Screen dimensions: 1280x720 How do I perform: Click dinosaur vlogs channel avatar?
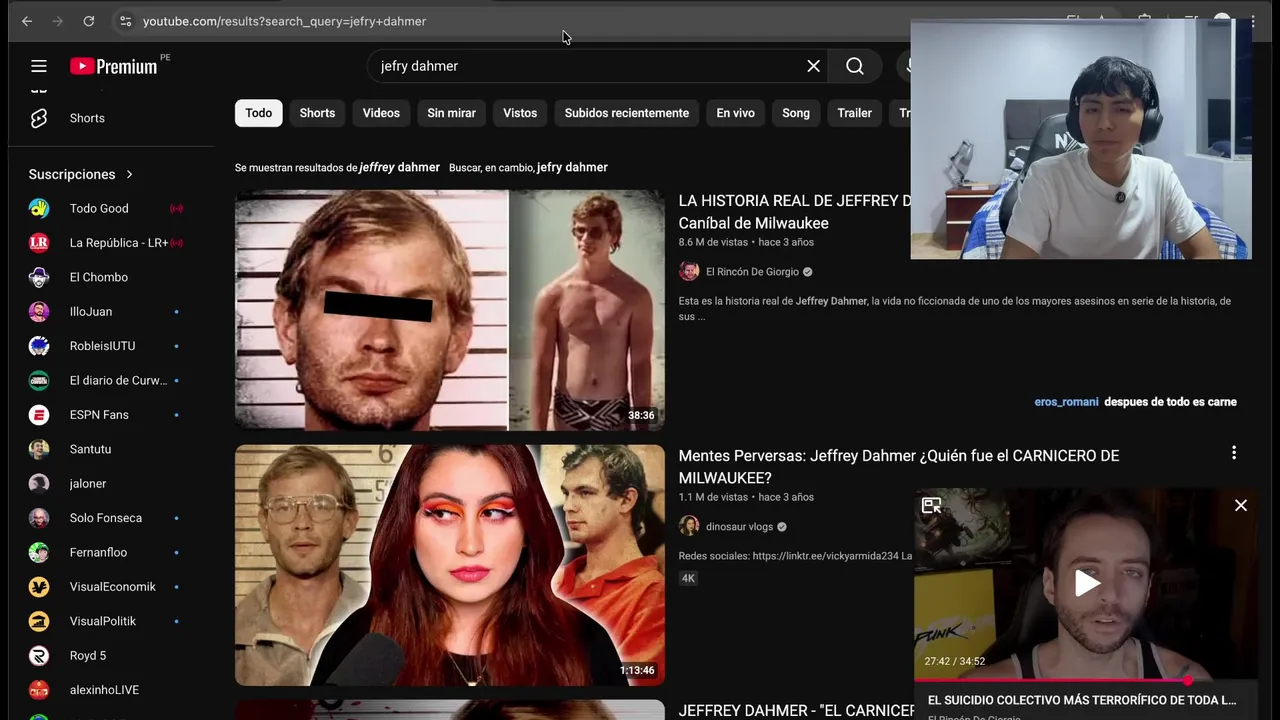click(689, 527)
